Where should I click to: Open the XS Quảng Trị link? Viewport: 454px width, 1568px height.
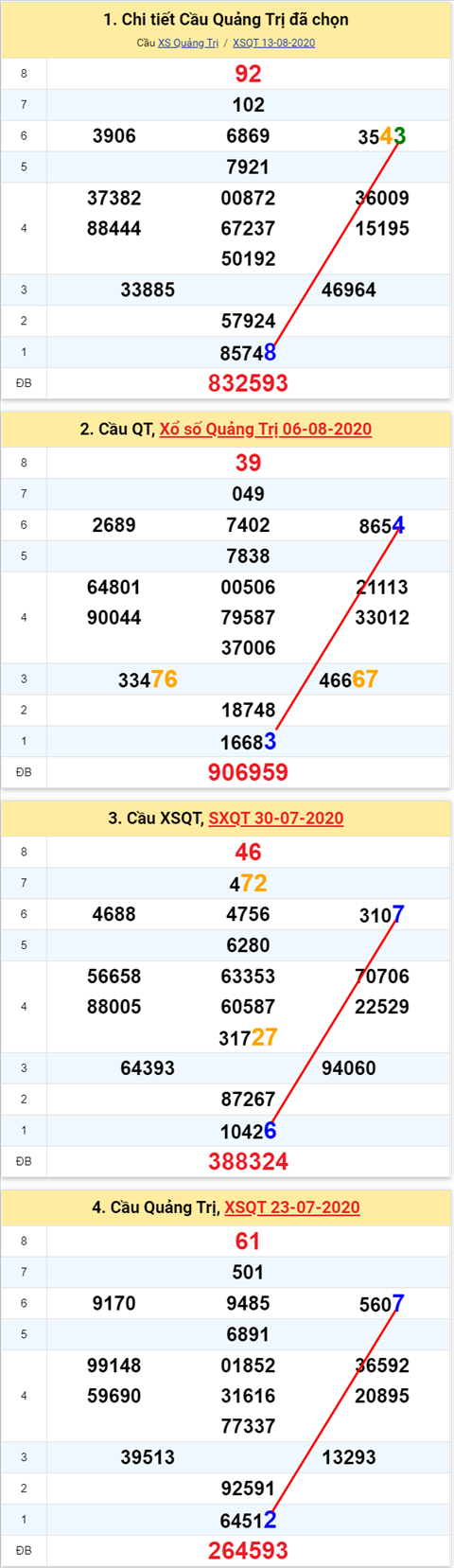pyautogui.click(x=188, y=43)
